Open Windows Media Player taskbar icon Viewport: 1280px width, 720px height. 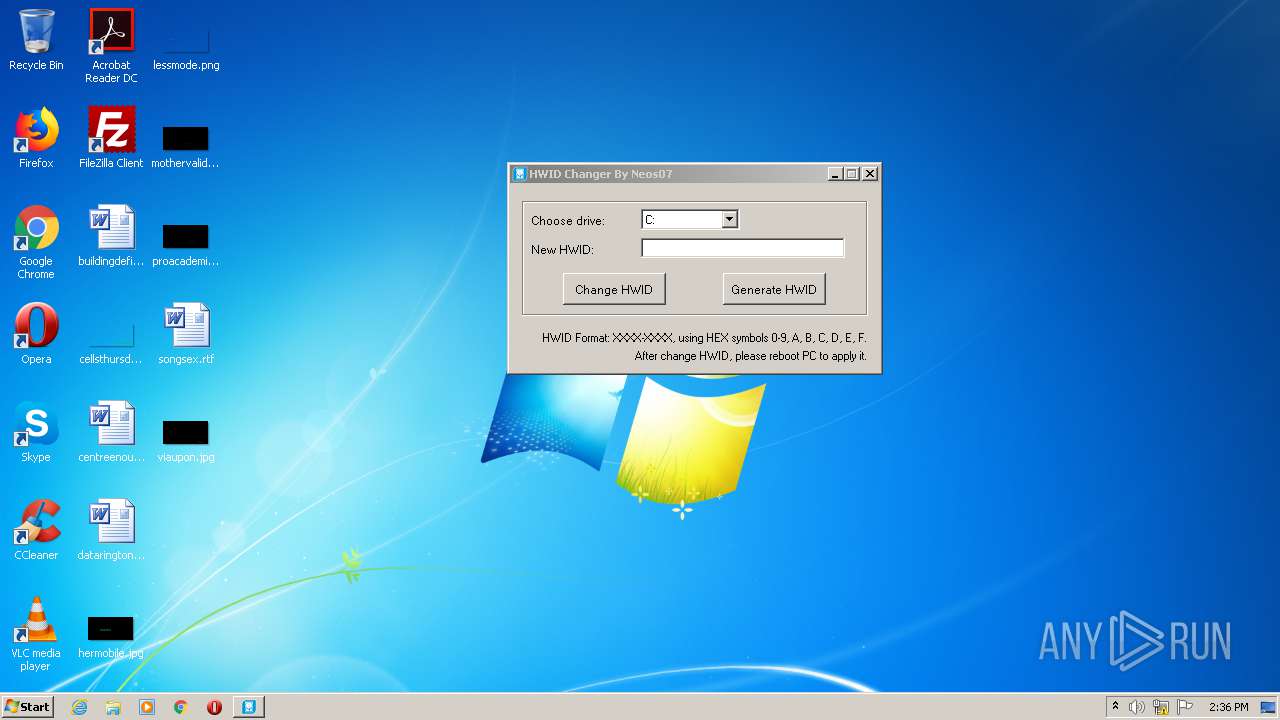coord(147,707)
